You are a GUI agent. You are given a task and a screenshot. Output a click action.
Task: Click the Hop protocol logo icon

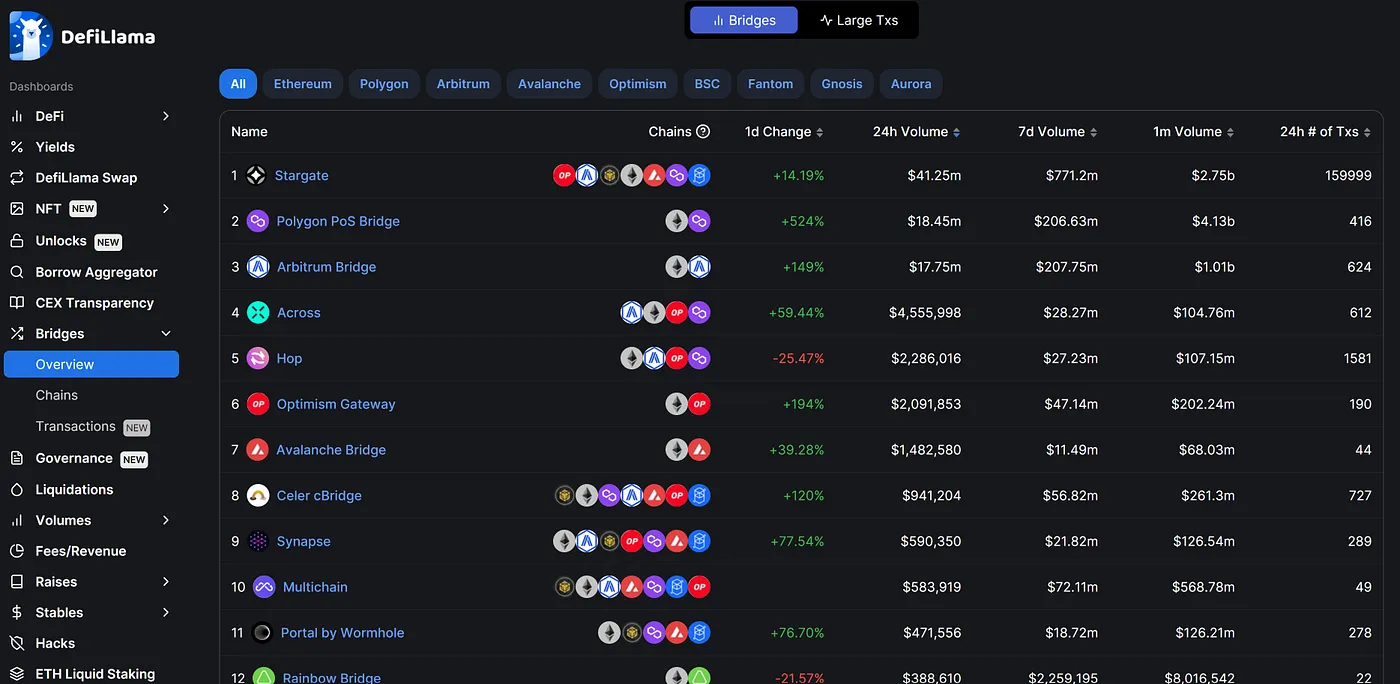[258, 359]
